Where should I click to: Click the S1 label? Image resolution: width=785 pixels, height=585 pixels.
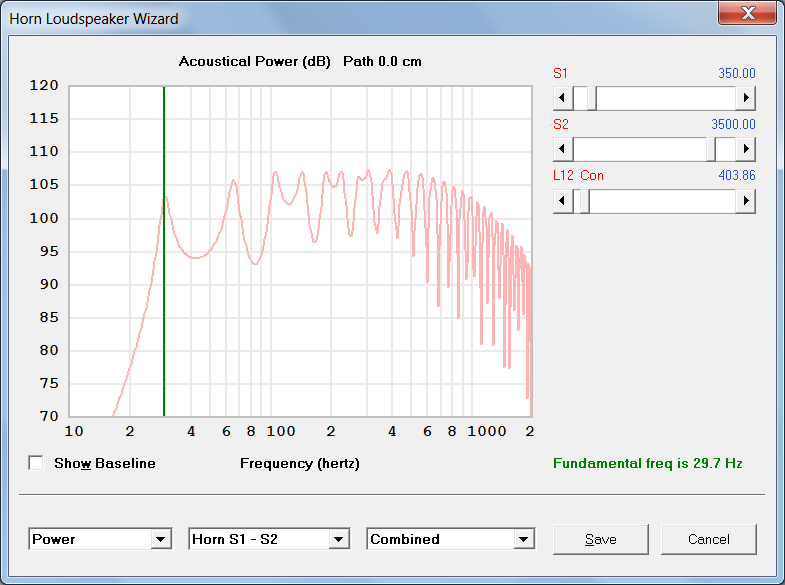pyautogui.click(x=560, y=74)
